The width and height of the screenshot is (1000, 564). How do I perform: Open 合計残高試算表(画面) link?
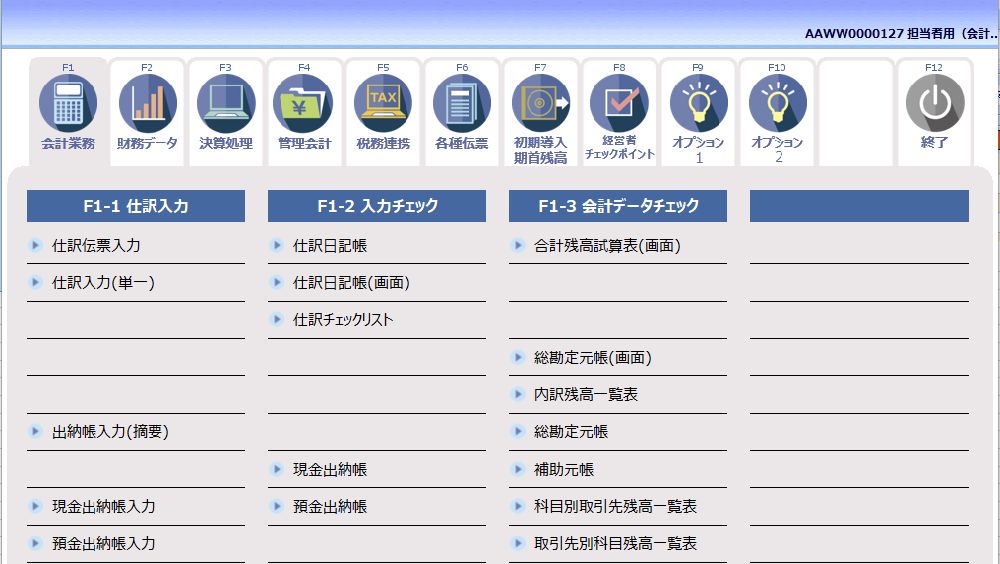[607, 246]
